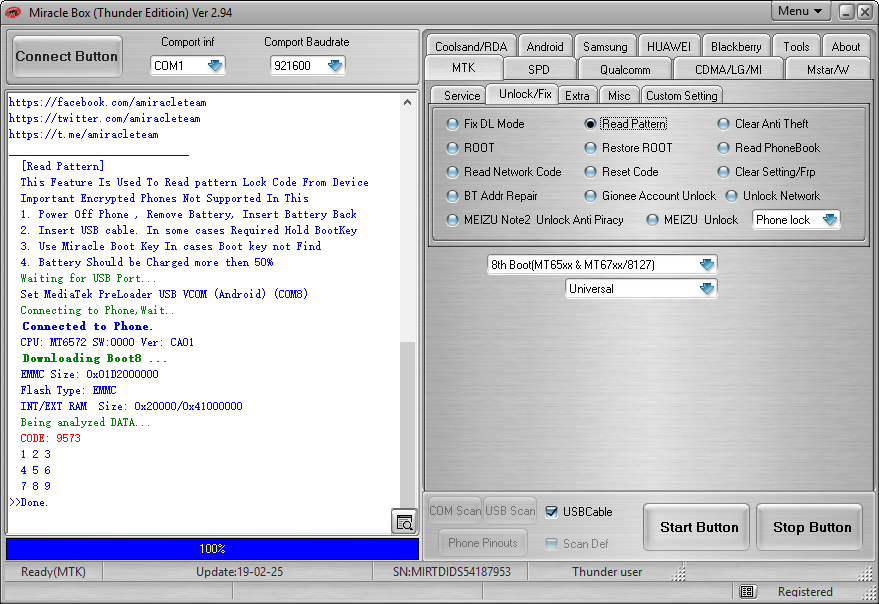Image resolution: width=879 pixels, height=604 pixels.
Task: Click the Ready(MTK) status text
Action: pos(53,571)
